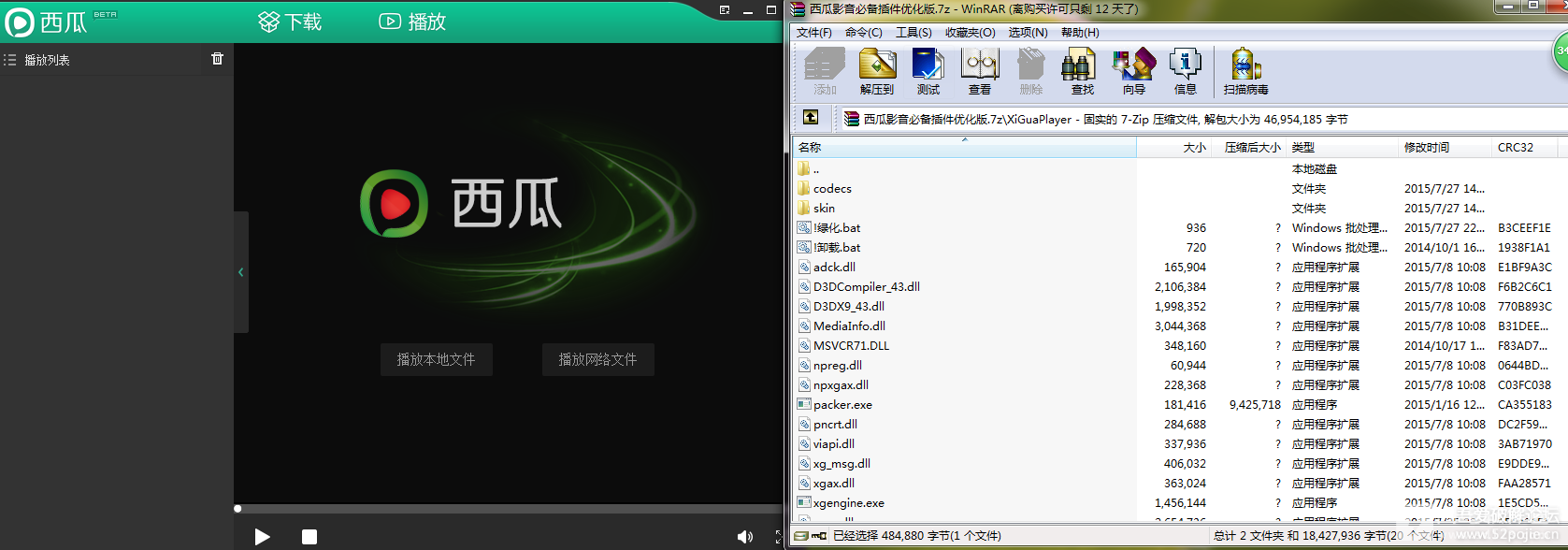This screenshot has width=1568, height=550.
Task: Clear playlist with the trash icon
Action: pyautogui.click(x=217, y=58)
